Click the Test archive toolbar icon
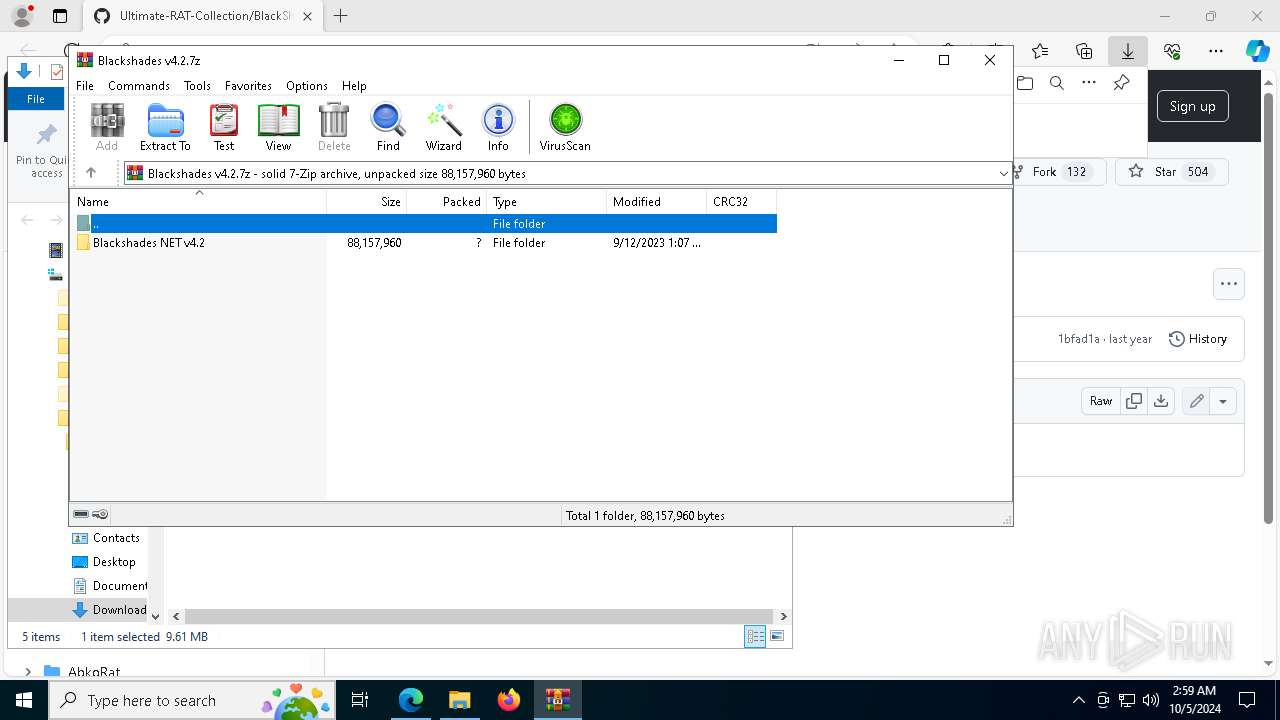 224,128
